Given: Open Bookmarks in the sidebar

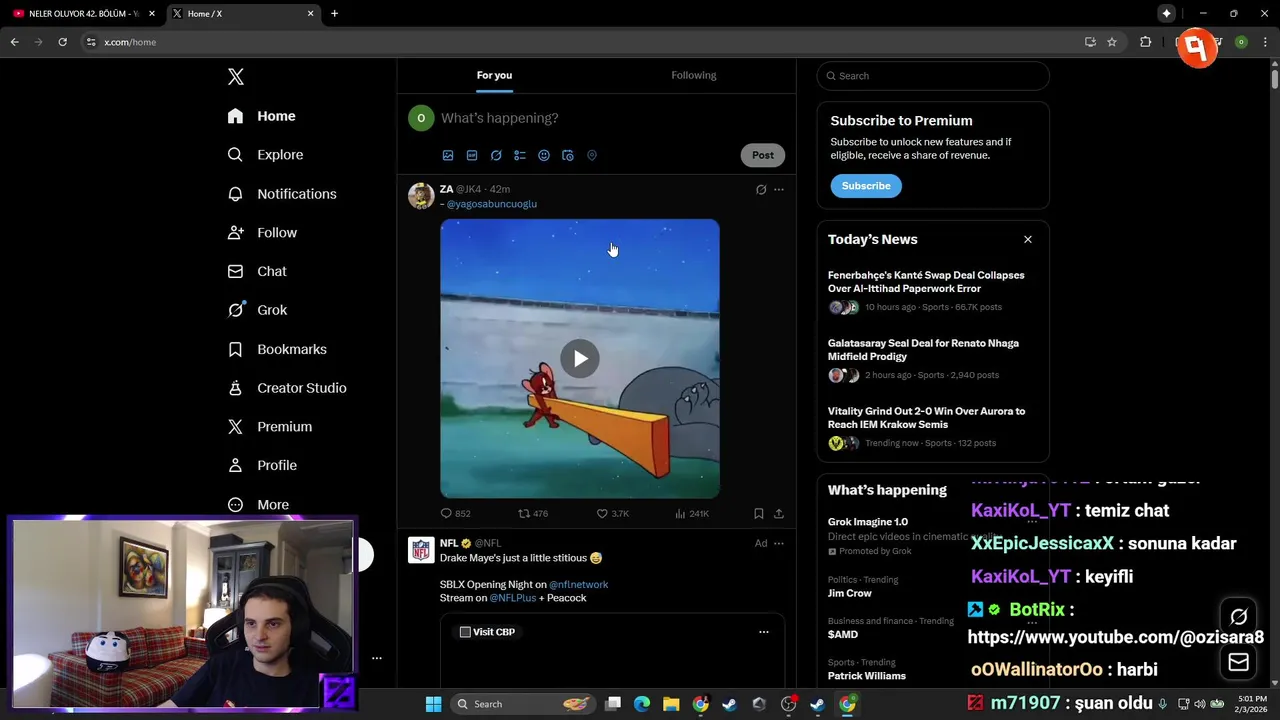Looking at the screenshot, I should point(277,349).
